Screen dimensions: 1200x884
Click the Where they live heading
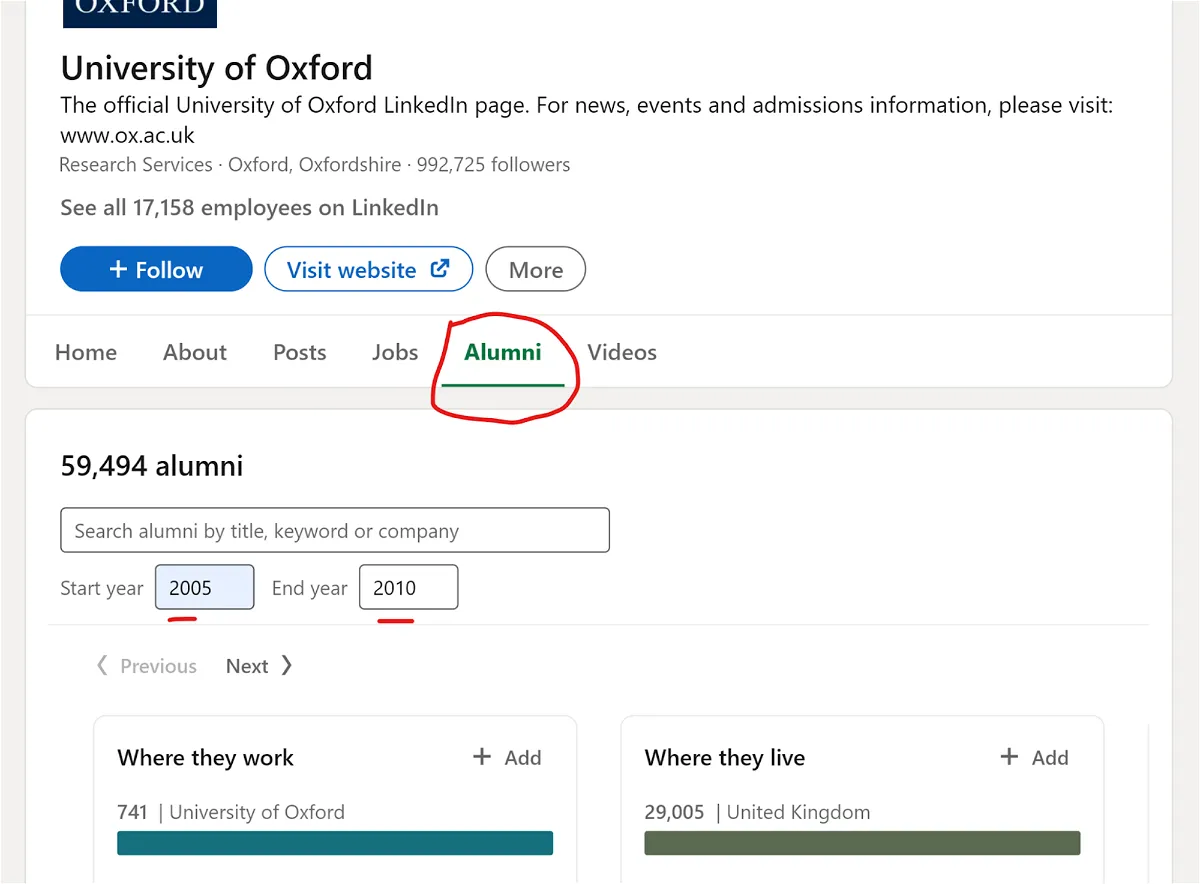coord(725,758)
